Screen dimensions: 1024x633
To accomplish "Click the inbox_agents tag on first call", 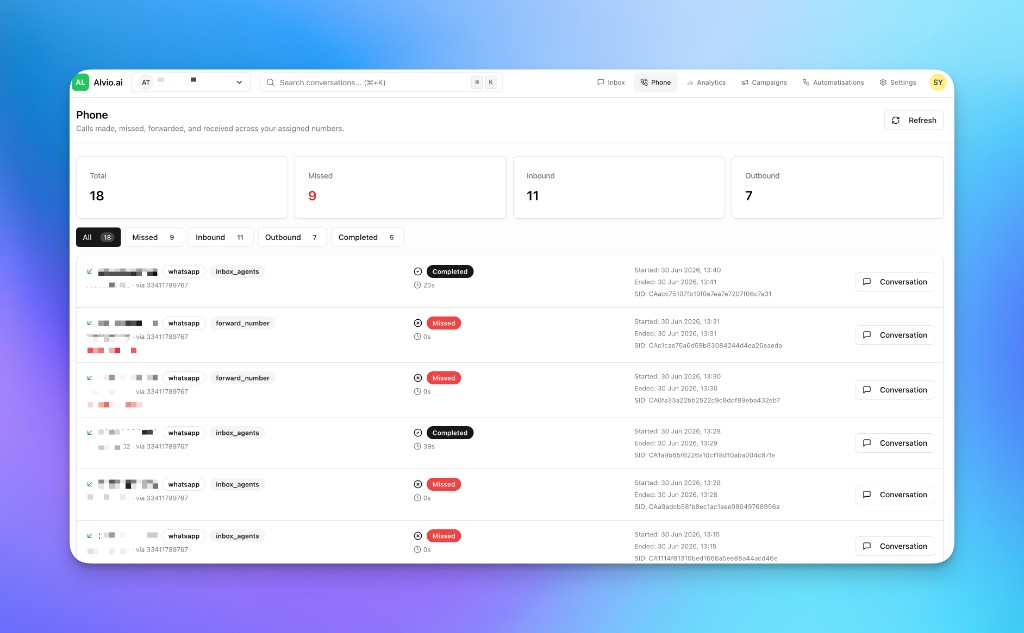I will pyautogui.click(x=237, y=271).
